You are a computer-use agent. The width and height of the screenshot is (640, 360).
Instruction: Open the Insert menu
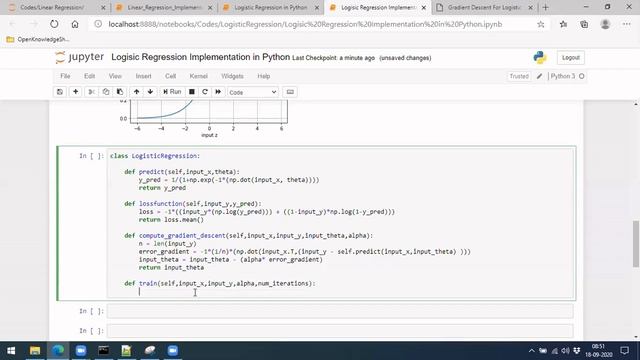tap(143, 76)
